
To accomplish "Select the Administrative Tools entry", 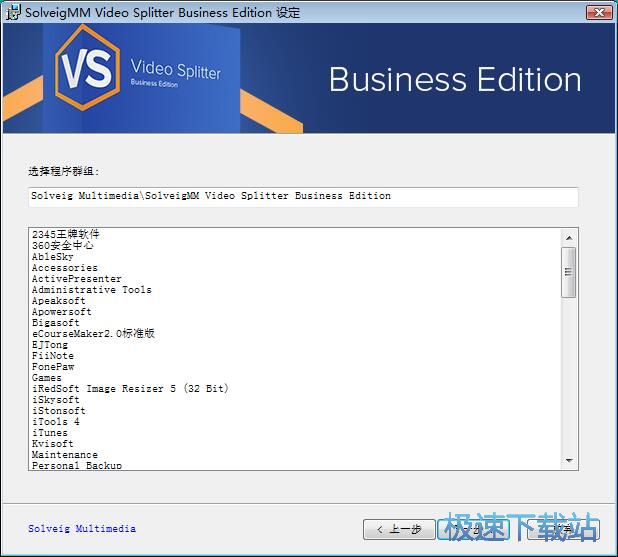I will coord(91,290).
